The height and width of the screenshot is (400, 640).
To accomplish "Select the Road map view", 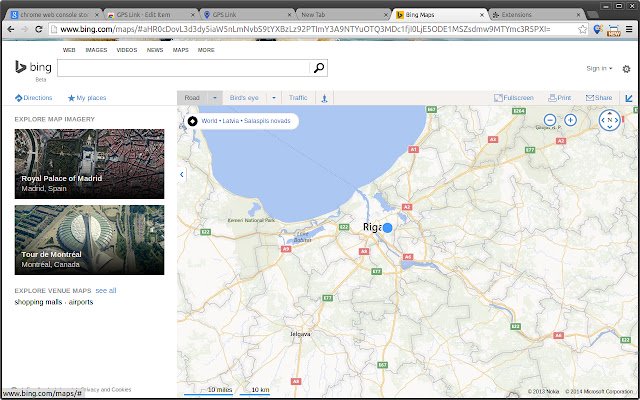I will coord(192,98).
